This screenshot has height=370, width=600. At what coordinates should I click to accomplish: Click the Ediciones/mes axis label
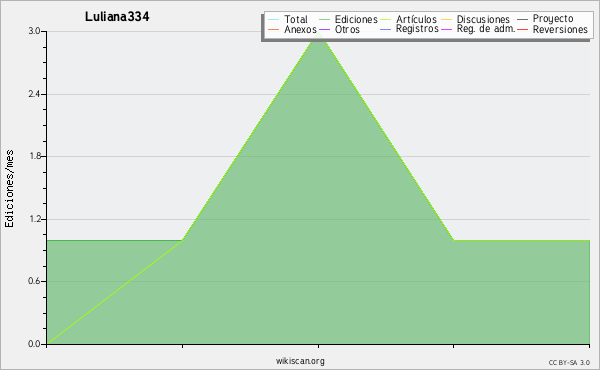click(x=9, y=189)
